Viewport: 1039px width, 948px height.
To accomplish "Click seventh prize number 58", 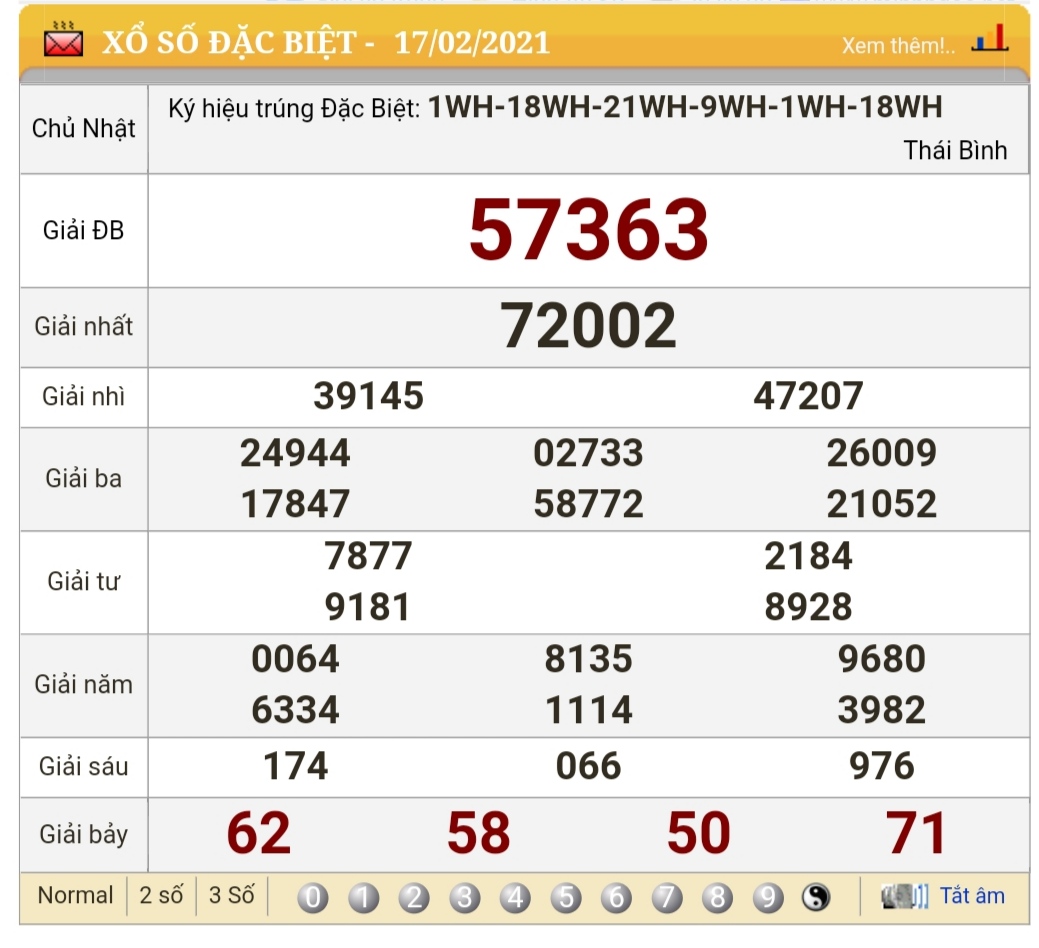I will [x=478, y=833].
